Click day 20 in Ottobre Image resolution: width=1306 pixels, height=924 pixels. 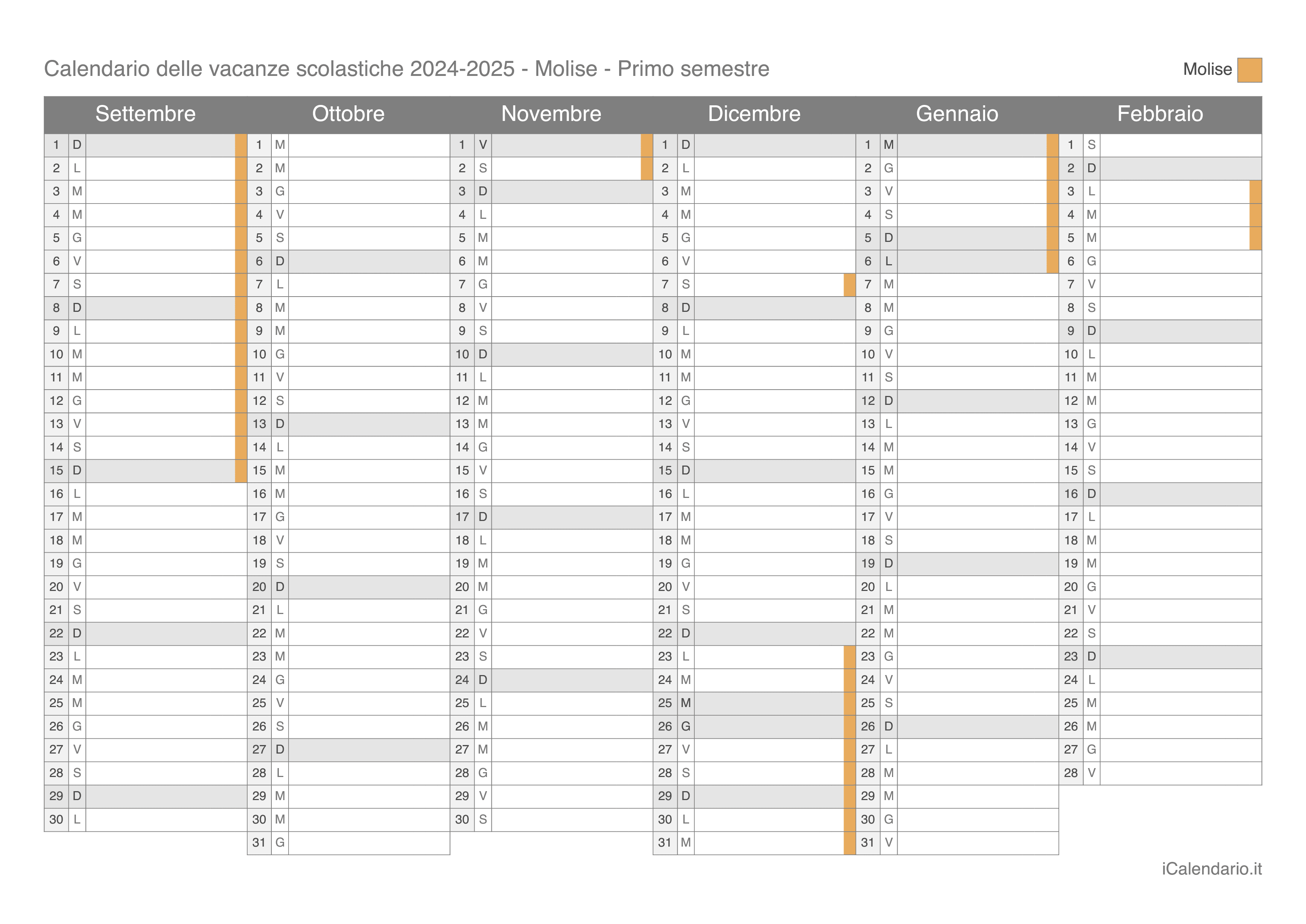pos(259,586)
